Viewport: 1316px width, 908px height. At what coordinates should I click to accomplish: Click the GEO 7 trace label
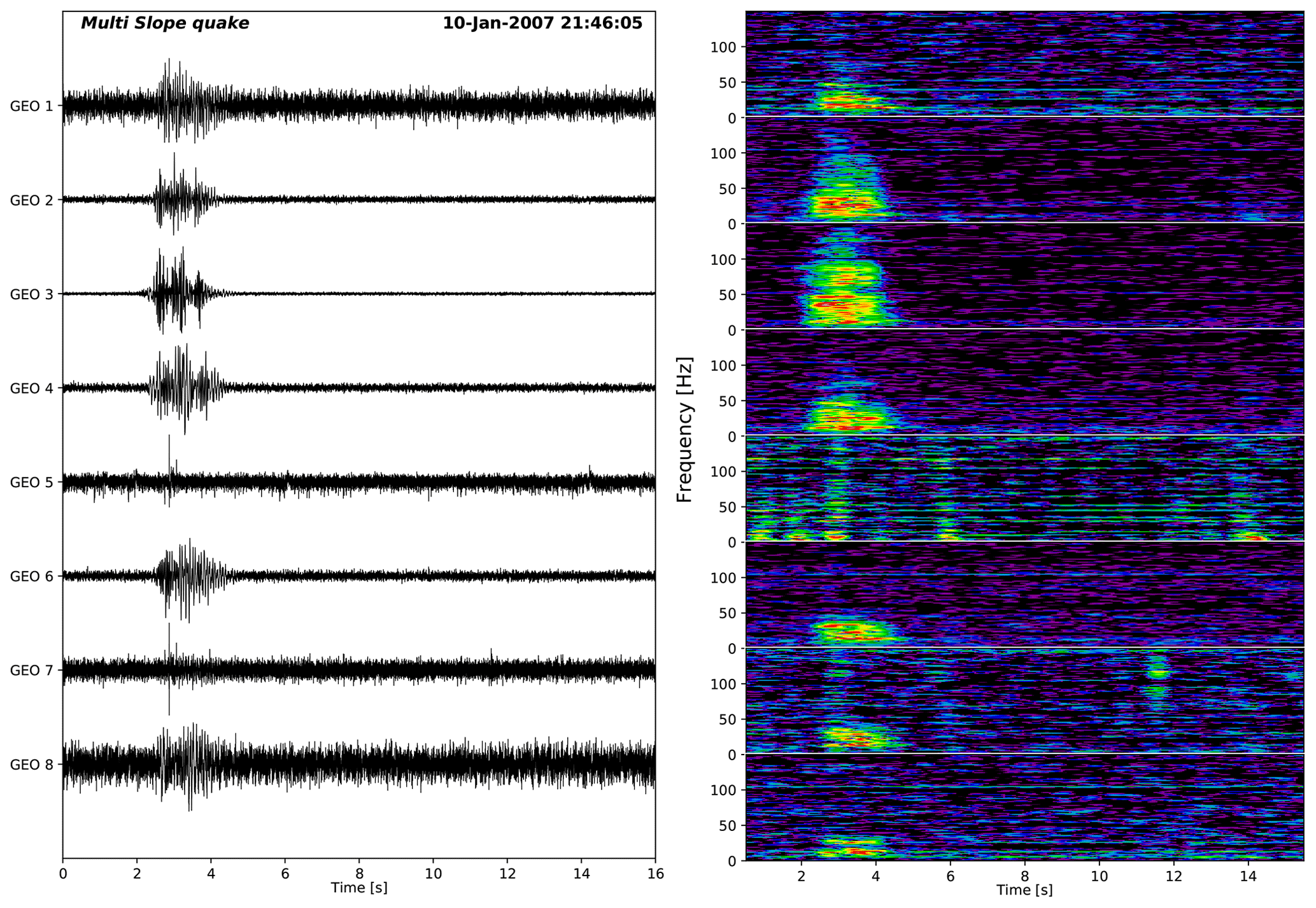[31, 670]
